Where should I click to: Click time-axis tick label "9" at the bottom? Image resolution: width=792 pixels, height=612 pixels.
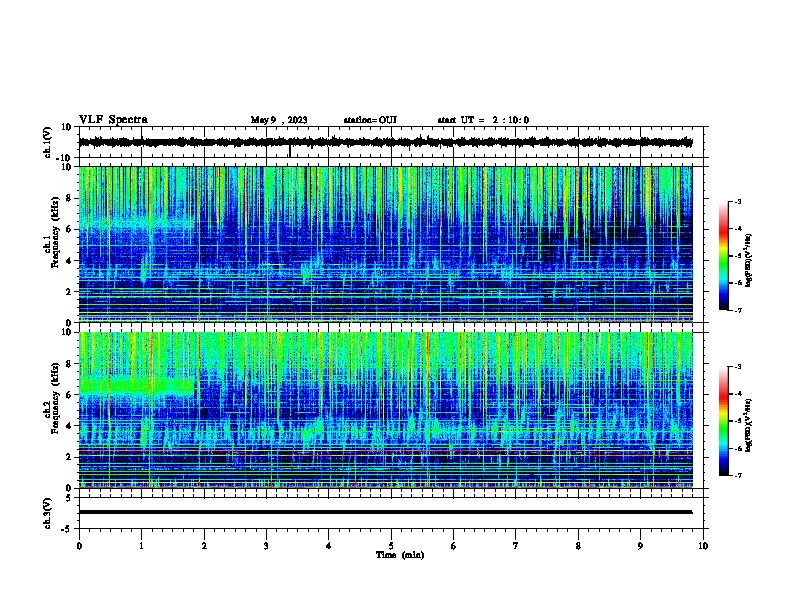click(640, 546)
